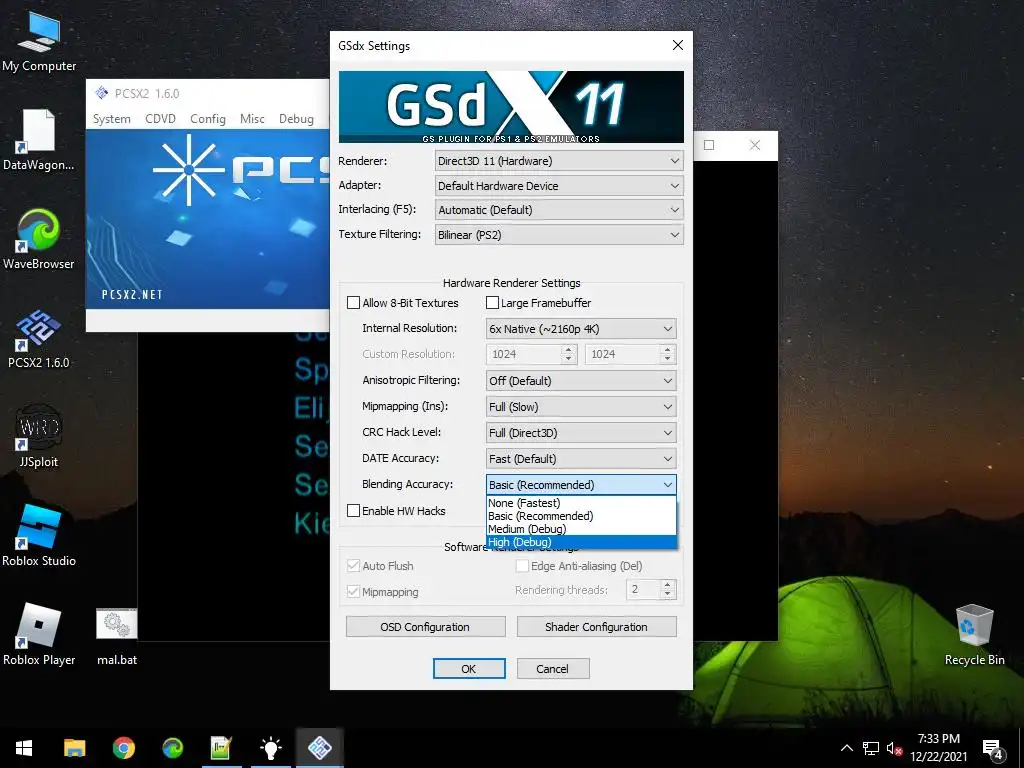Click the Shader Configuration button
The height and width of the screenshot is (768, 1024).
(x=596, y=627)
